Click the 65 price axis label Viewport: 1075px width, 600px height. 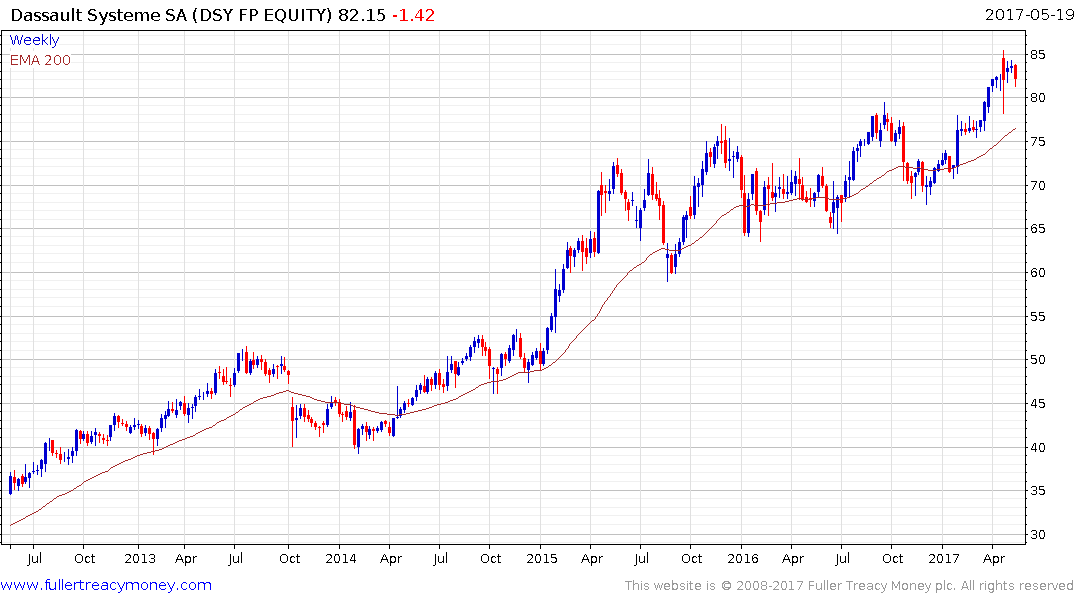[x=1037, y=229]
